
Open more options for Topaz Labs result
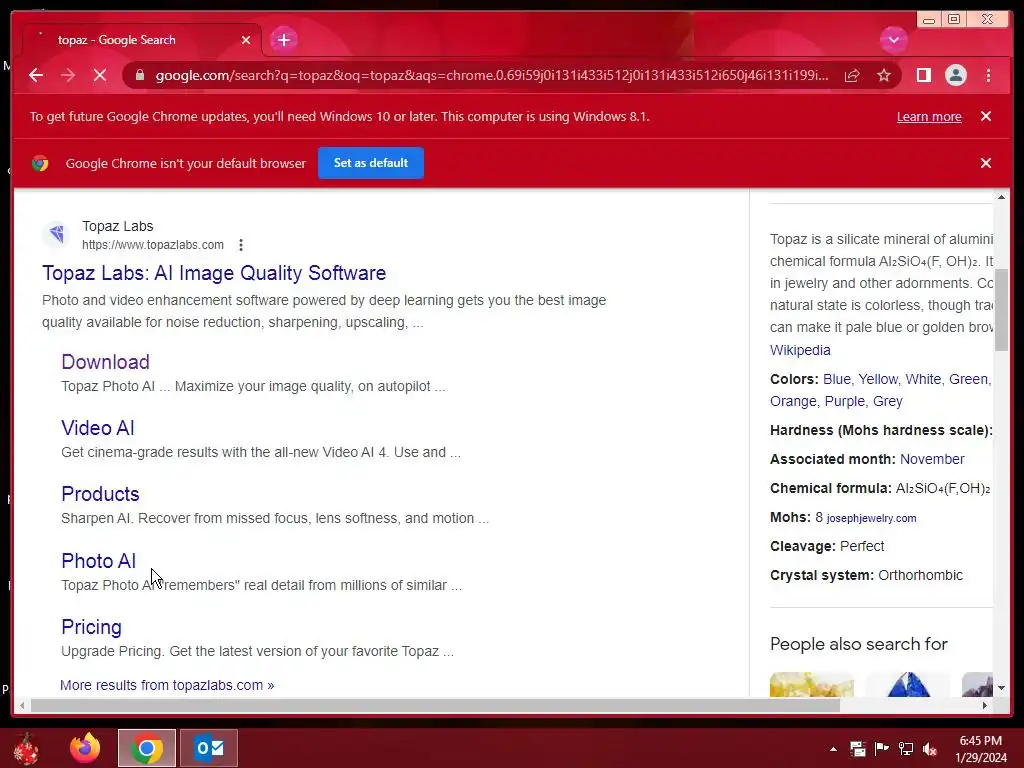[x=241, y=245]
